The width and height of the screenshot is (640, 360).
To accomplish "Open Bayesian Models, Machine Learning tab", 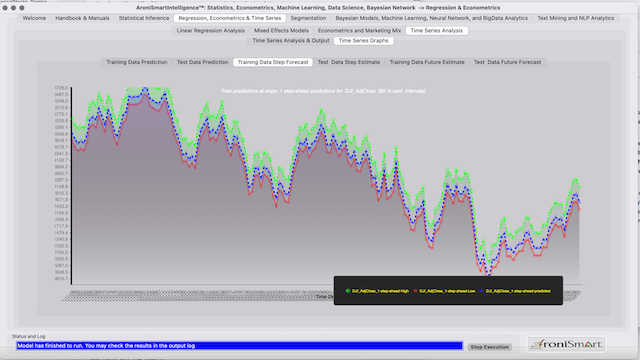I will (x=431, y=18).
